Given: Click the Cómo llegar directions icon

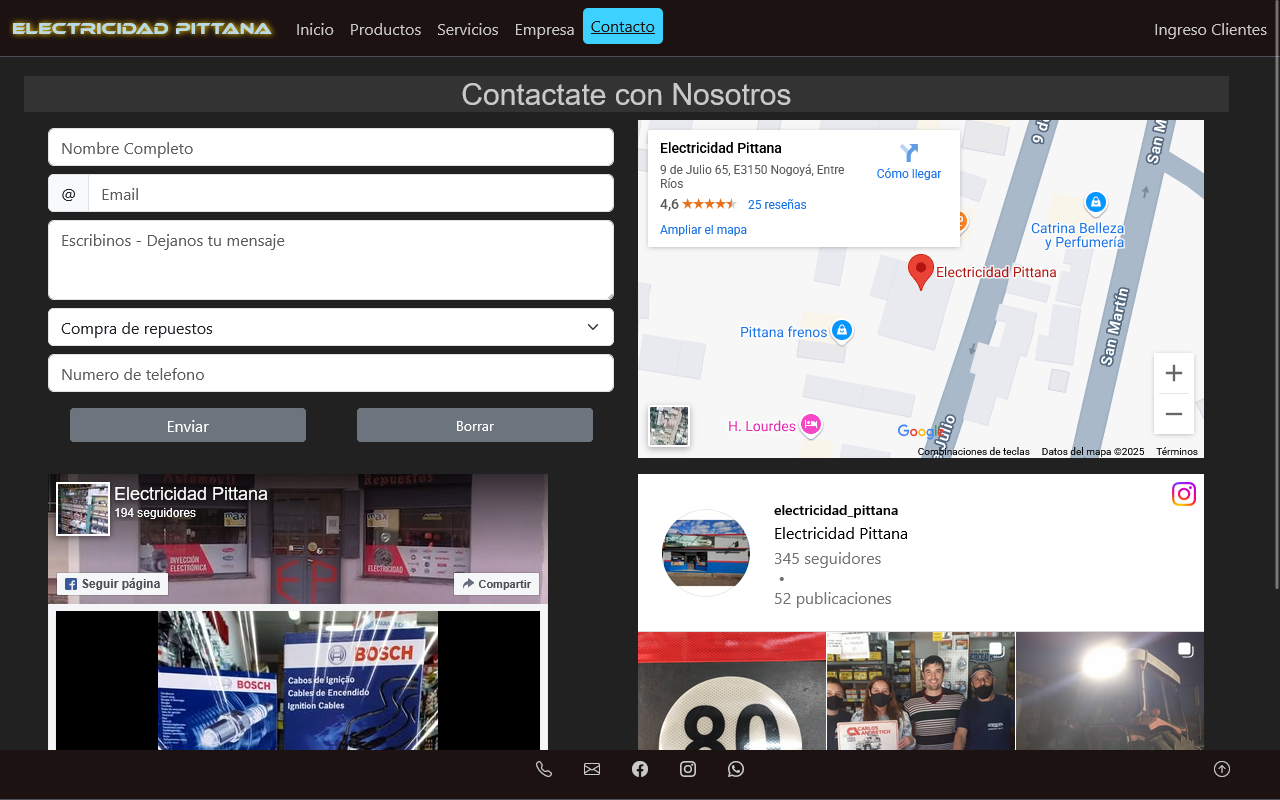Looking at the screenshot, I should [x=909, y=153].
